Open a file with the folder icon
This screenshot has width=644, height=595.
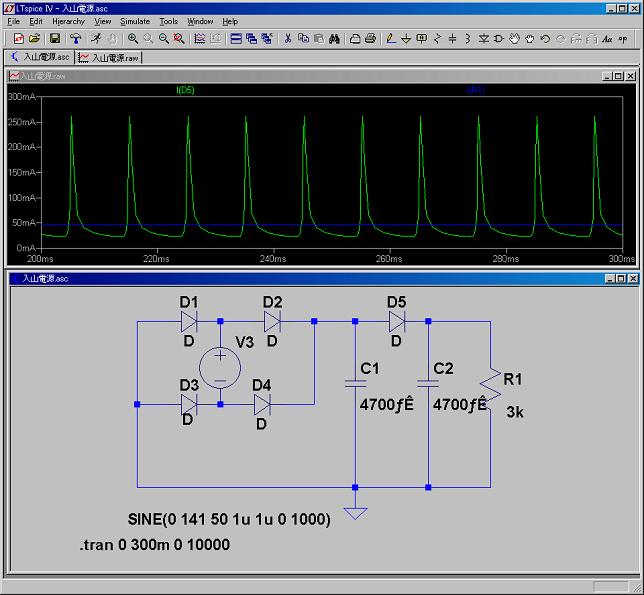point(35,39)
